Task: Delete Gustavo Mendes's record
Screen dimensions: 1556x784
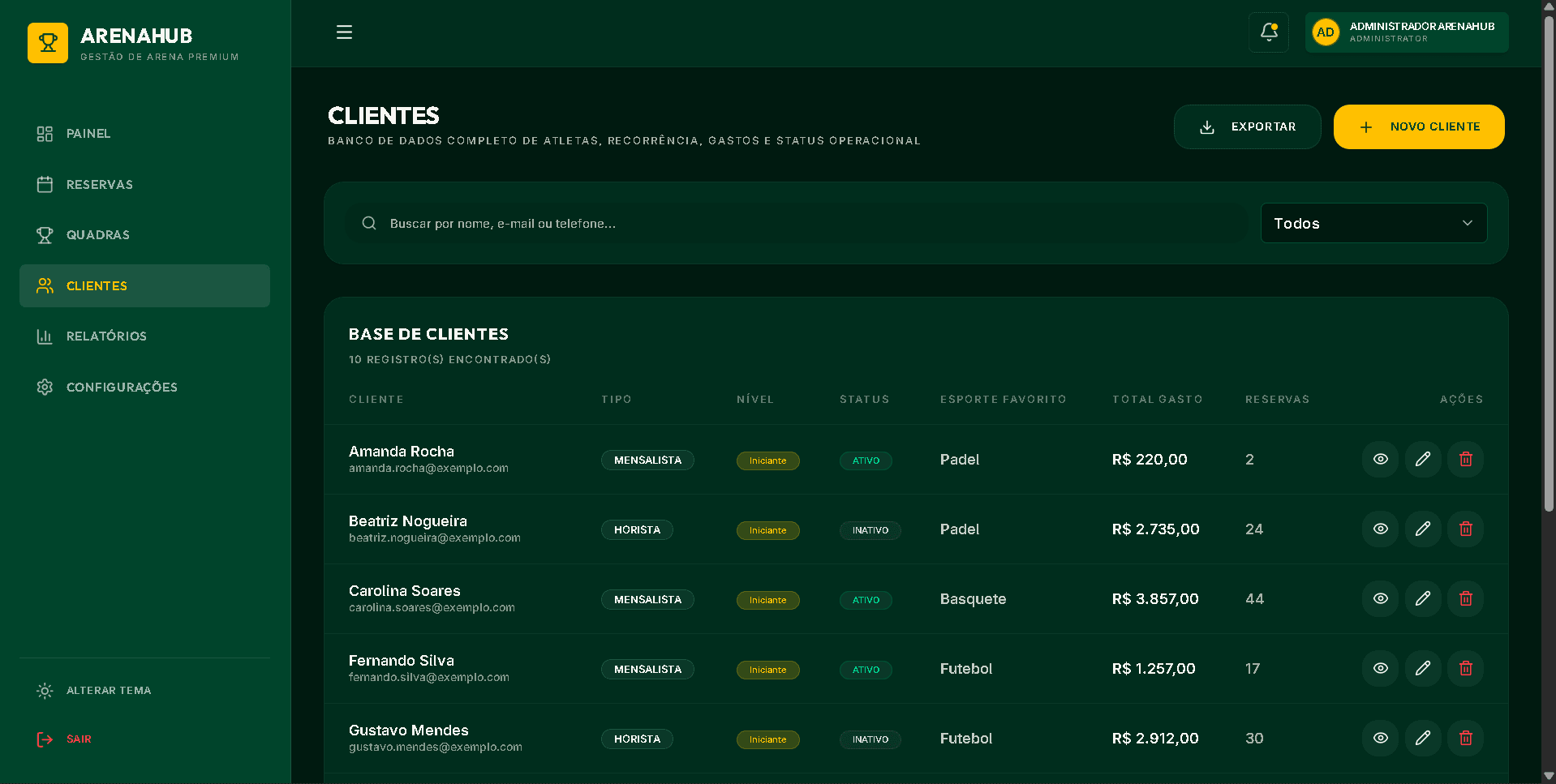Action: [x=1466, y=739]
